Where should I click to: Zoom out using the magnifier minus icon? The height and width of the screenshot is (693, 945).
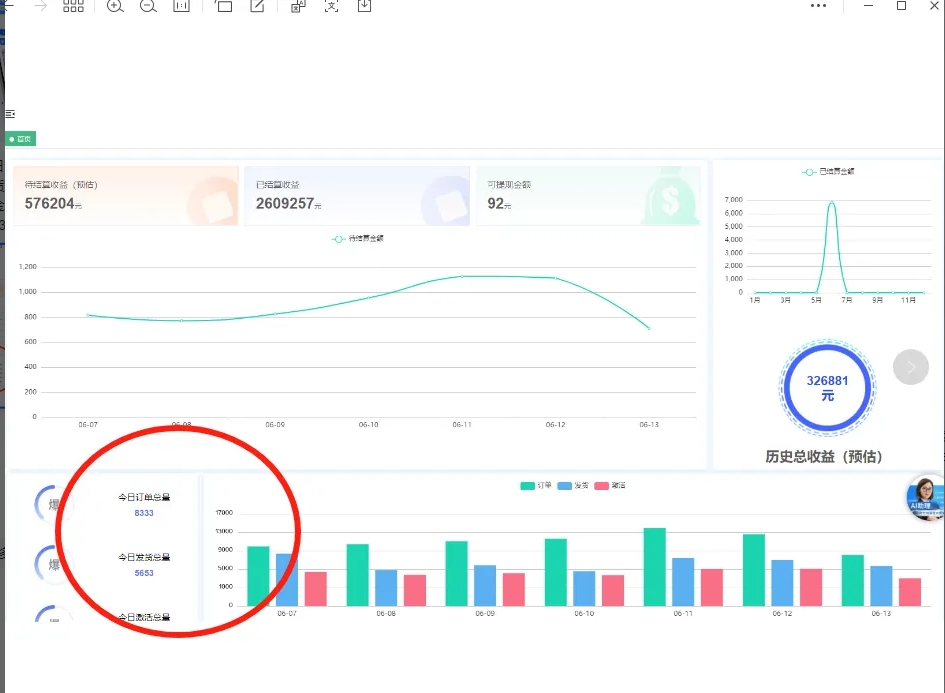pos(148,6)
